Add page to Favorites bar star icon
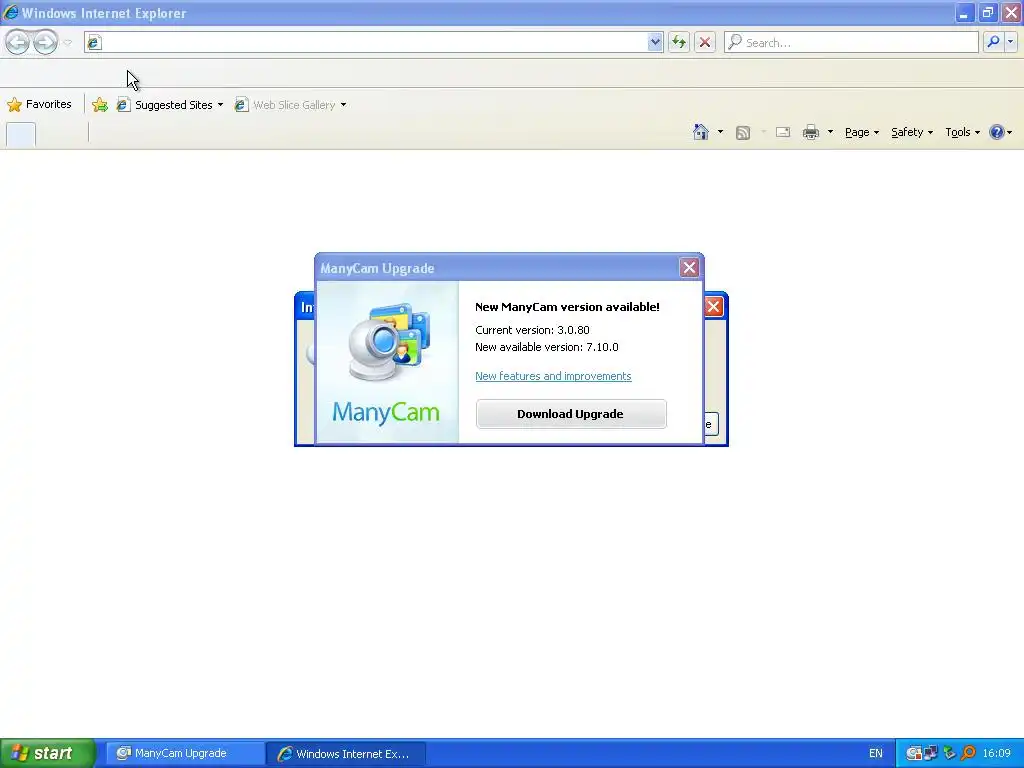The image size is (1024, 768). (100, 104)
